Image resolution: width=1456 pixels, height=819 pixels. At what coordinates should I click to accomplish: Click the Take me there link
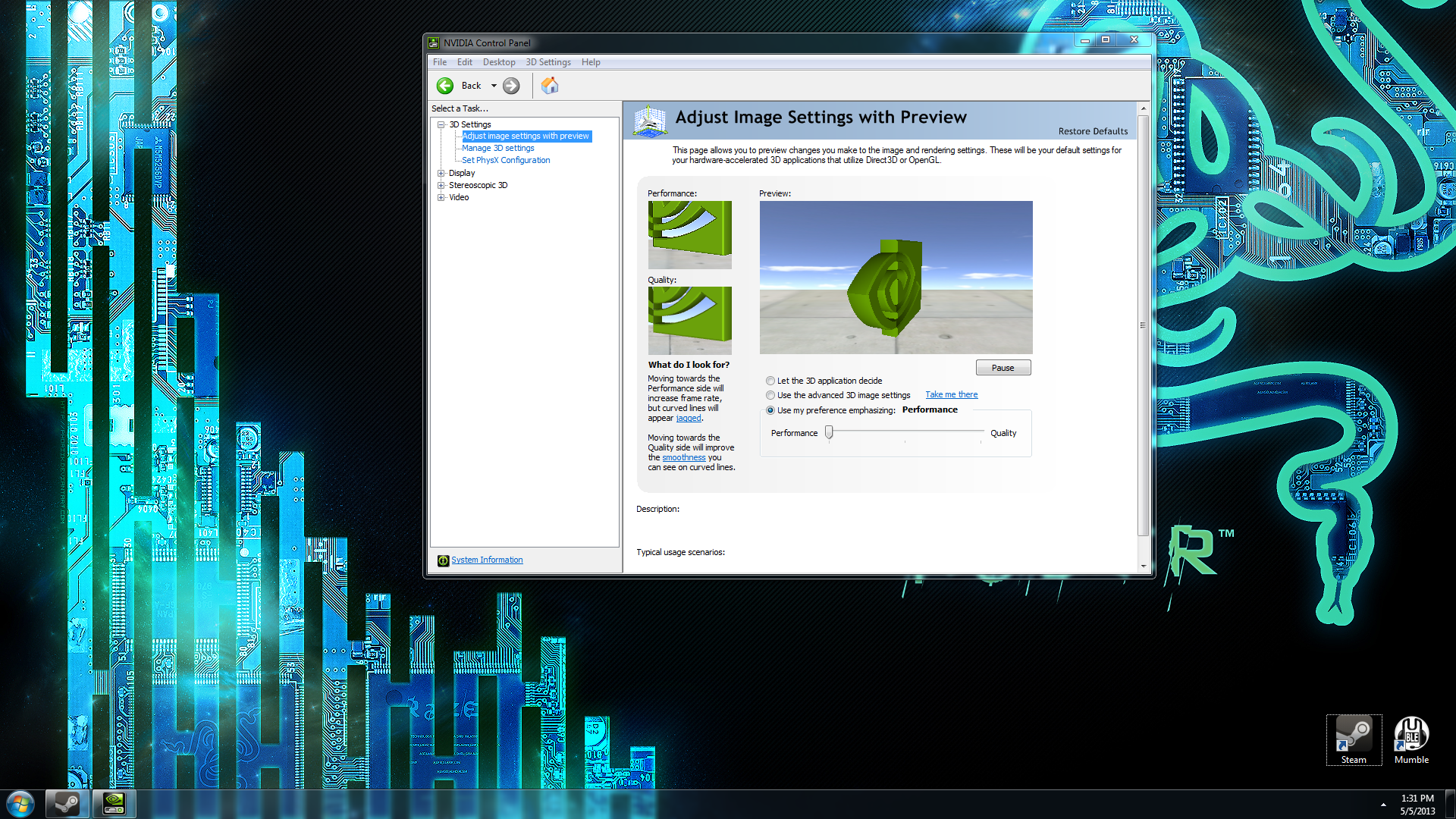tap(951, 394)
